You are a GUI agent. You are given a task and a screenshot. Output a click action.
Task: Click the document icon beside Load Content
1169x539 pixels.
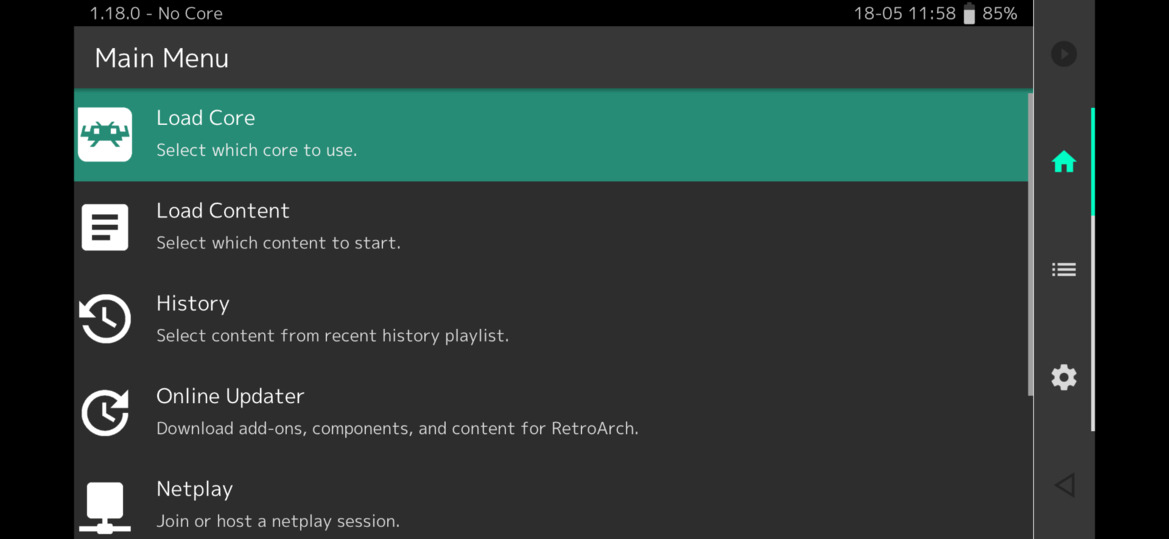(x=105, y=227)
